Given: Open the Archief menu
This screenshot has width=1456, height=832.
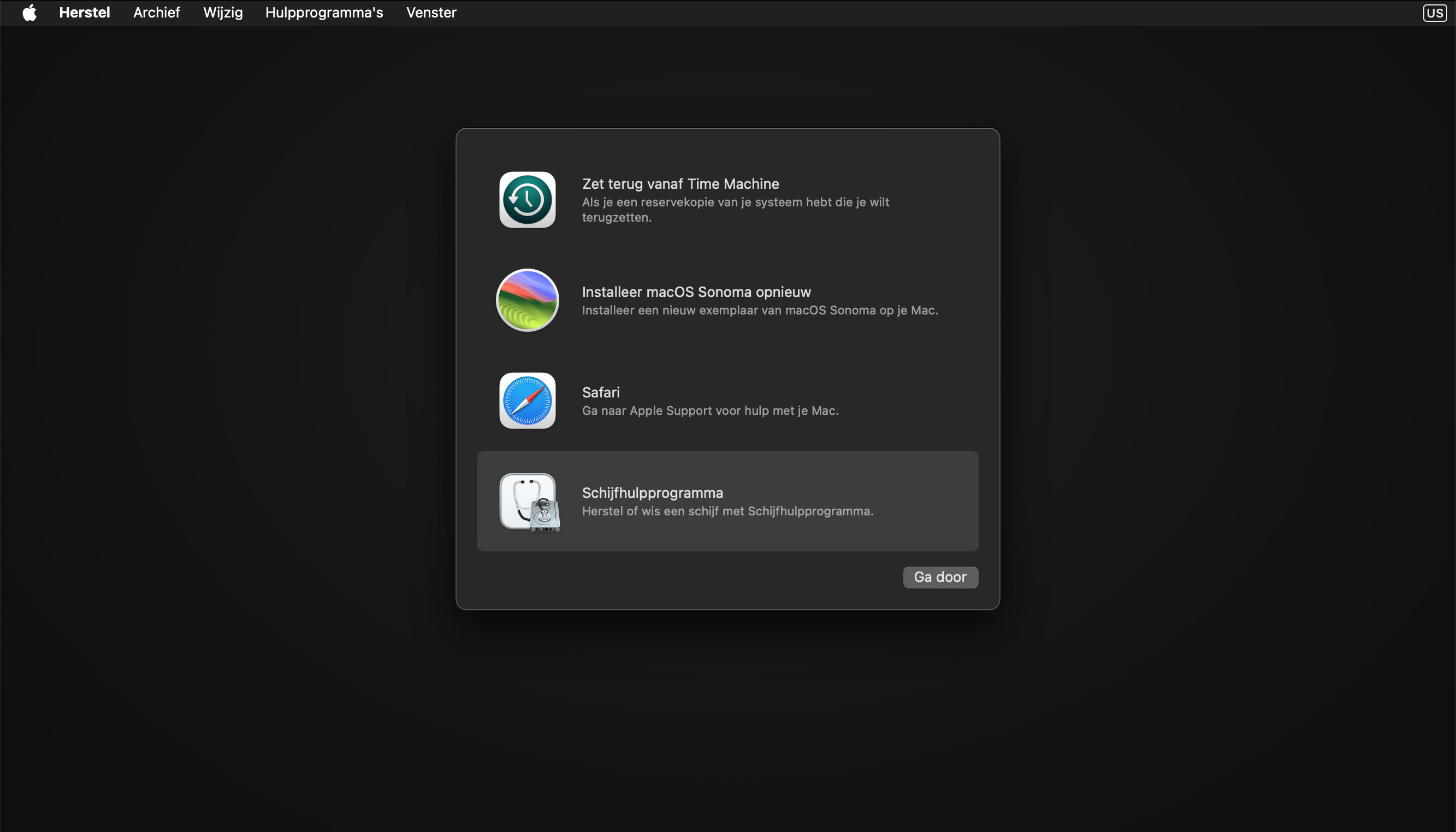Looking at the screenshot, I should (157, 13).
